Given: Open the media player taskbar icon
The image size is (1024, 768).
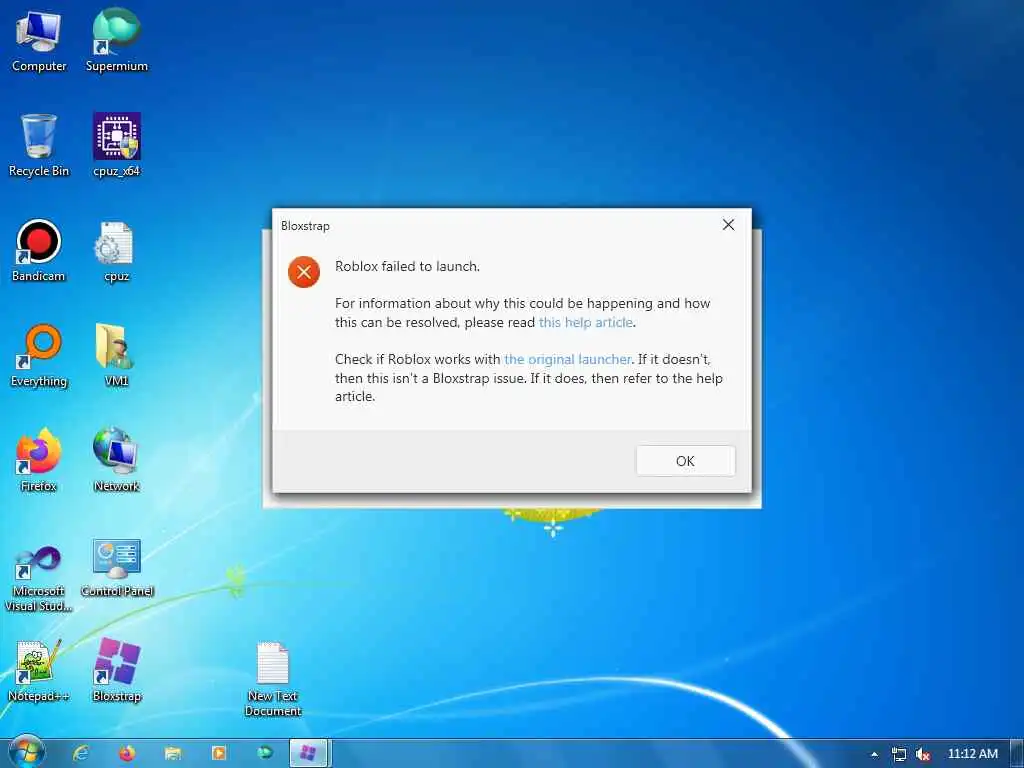Looking at the screenshot, I should tap(219, 754).
